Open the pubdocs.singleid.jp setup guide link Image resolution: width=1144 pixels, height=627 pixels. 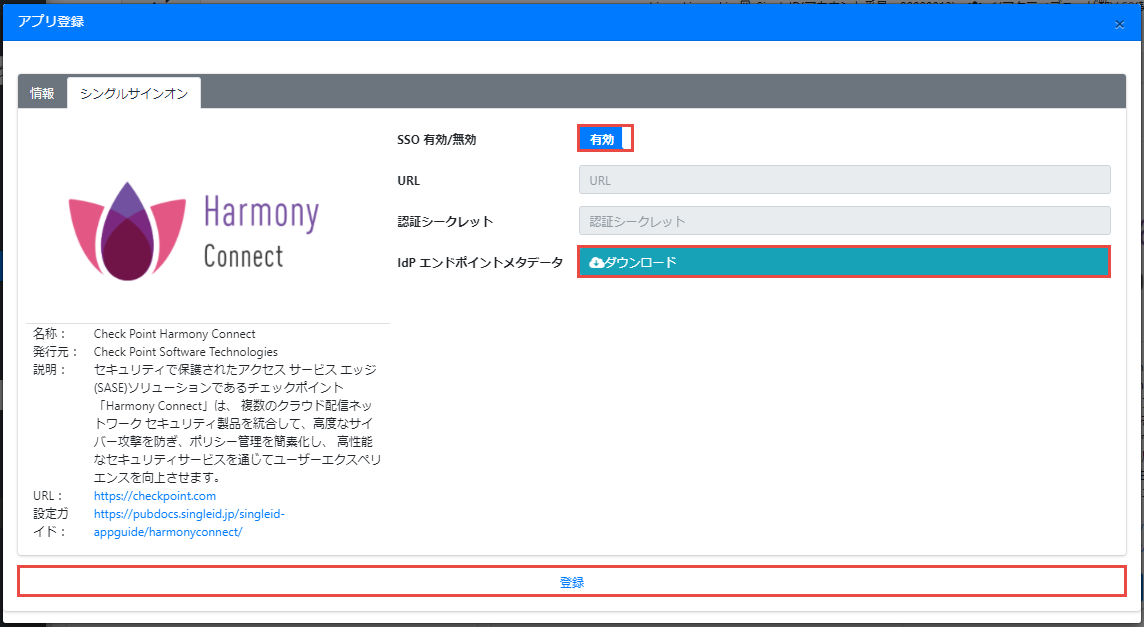(x=189, y=523)
